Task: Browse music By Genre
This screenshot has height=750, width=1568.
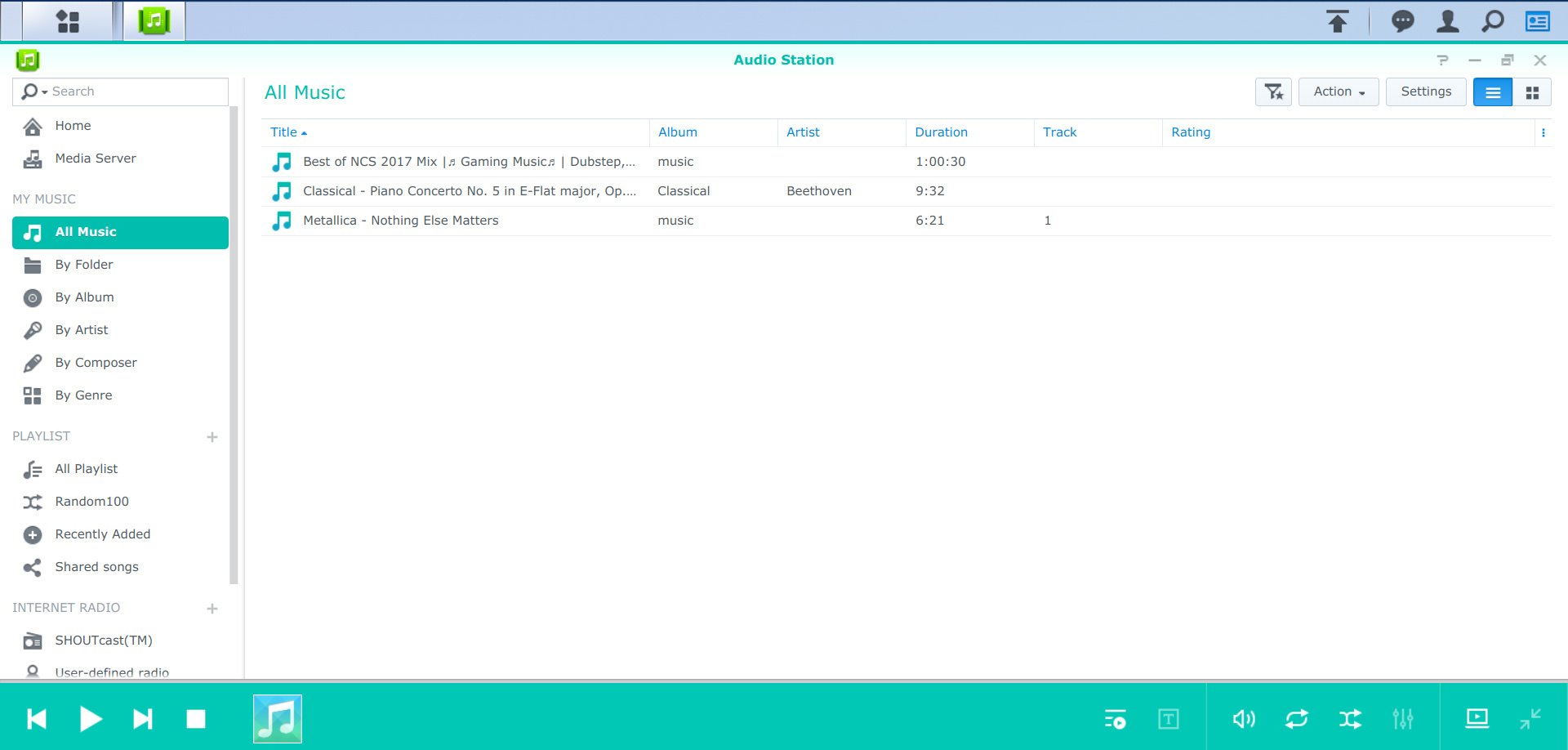Action: [120, 395]
